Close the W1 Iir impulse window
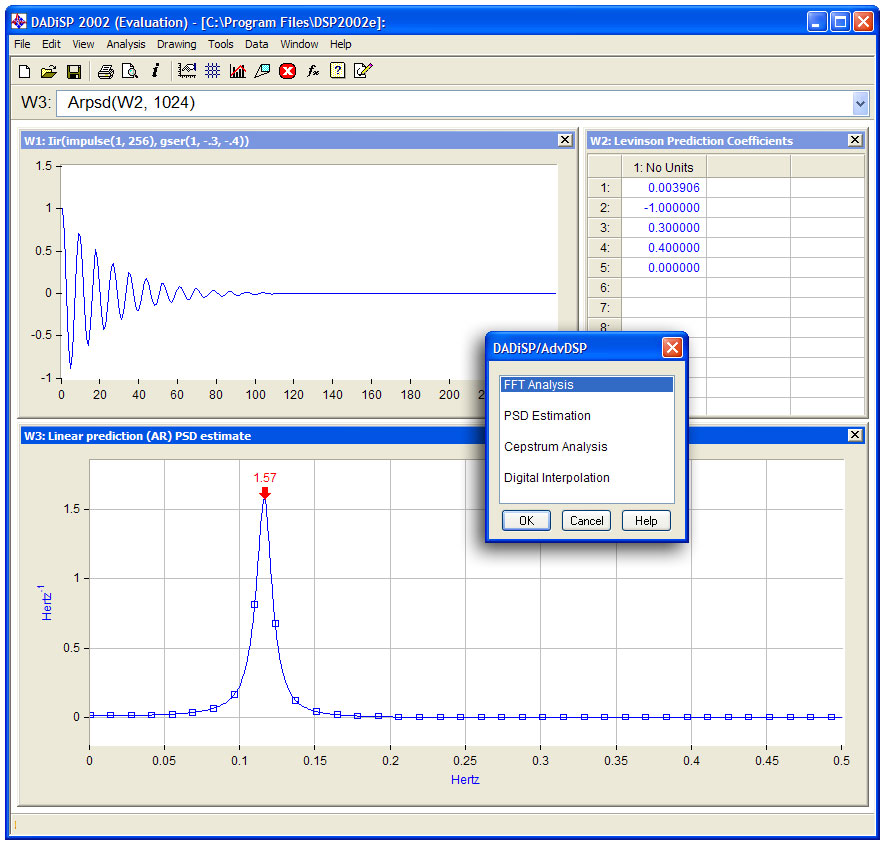 tap(565, 140)
